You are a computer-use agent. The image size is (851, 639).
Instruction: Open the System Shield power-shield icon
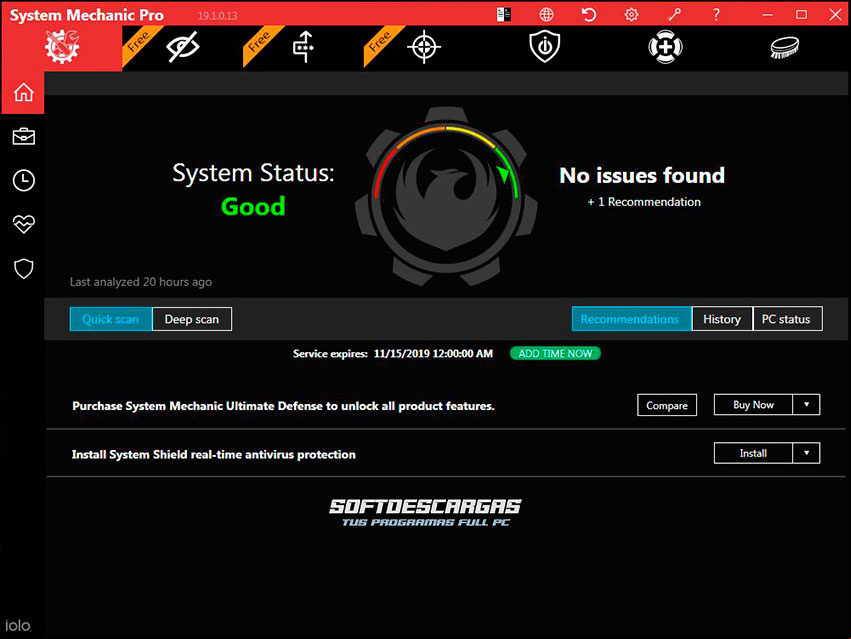pyautogui.click(x=544, y=47)
